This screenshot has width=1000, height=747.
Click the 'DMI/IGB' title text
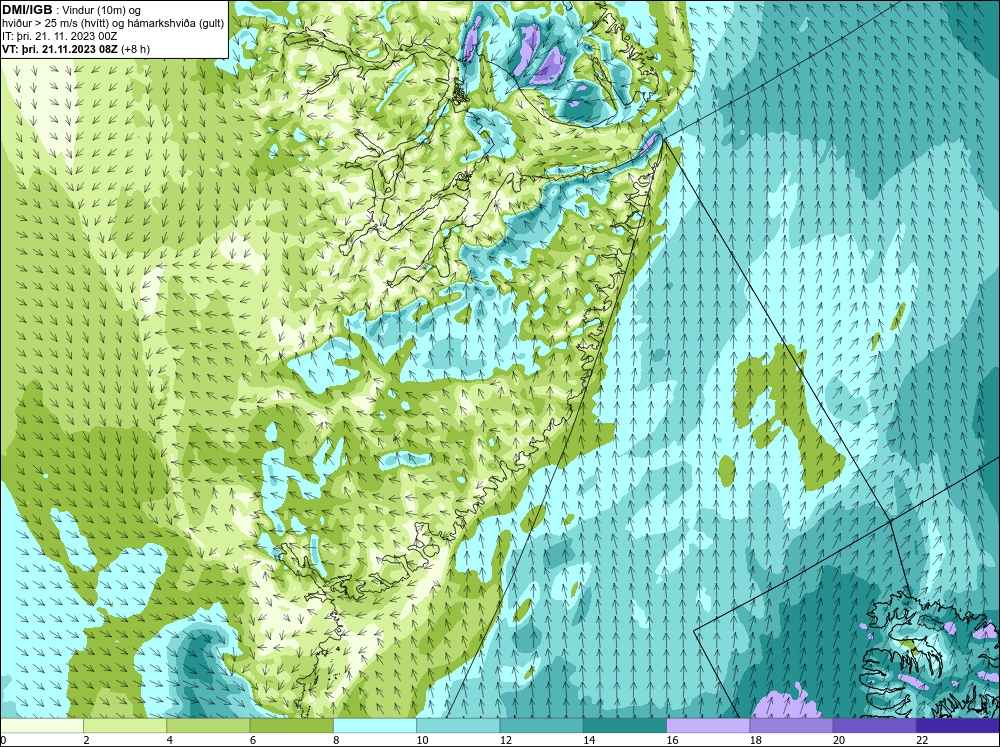pos(27,10)
